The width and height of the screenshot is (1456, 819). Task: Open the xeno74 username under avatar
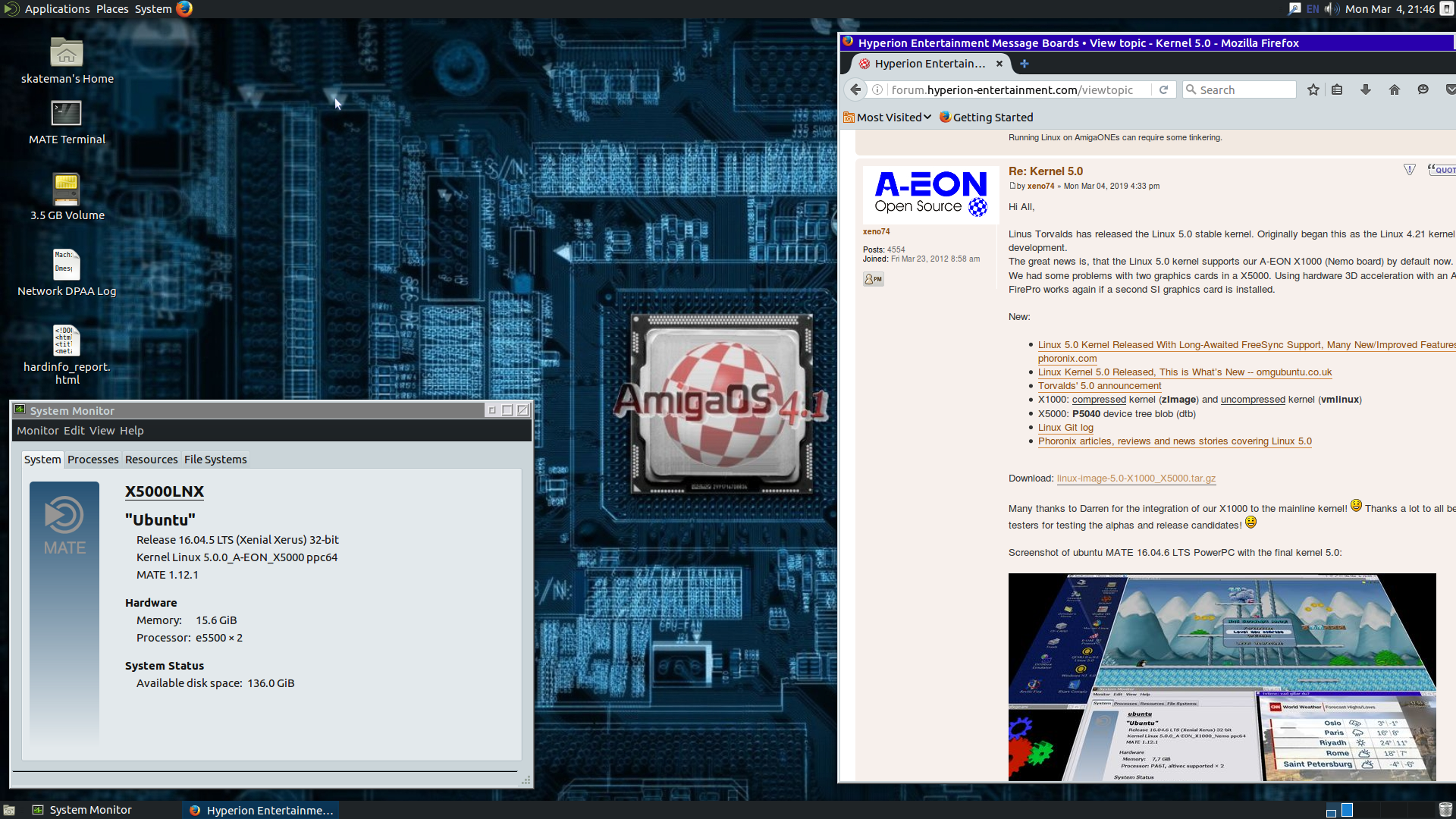(876, 232)
